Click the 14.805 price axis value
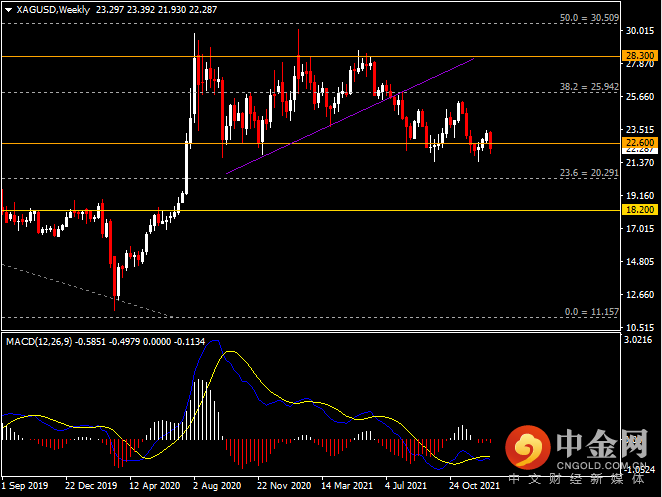Viewport: 662px width, 497px height. point(640,261)
